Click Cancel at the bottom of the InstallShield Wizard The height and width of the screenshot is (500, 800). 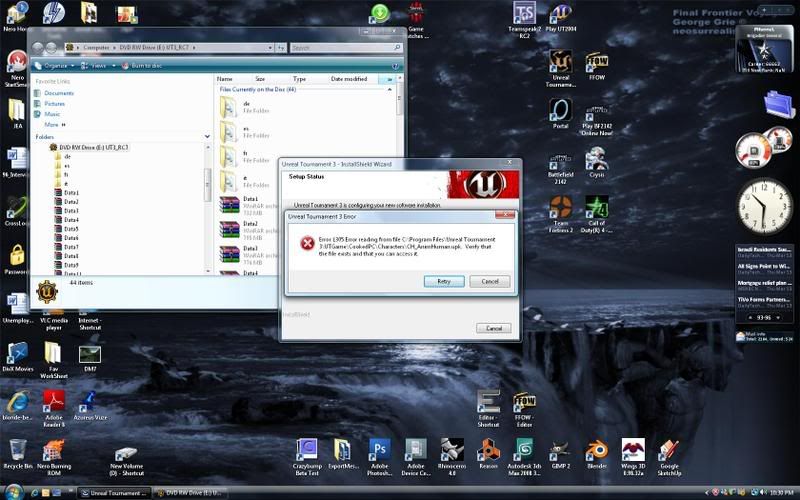pyautogui.click(x=493, y=328)
